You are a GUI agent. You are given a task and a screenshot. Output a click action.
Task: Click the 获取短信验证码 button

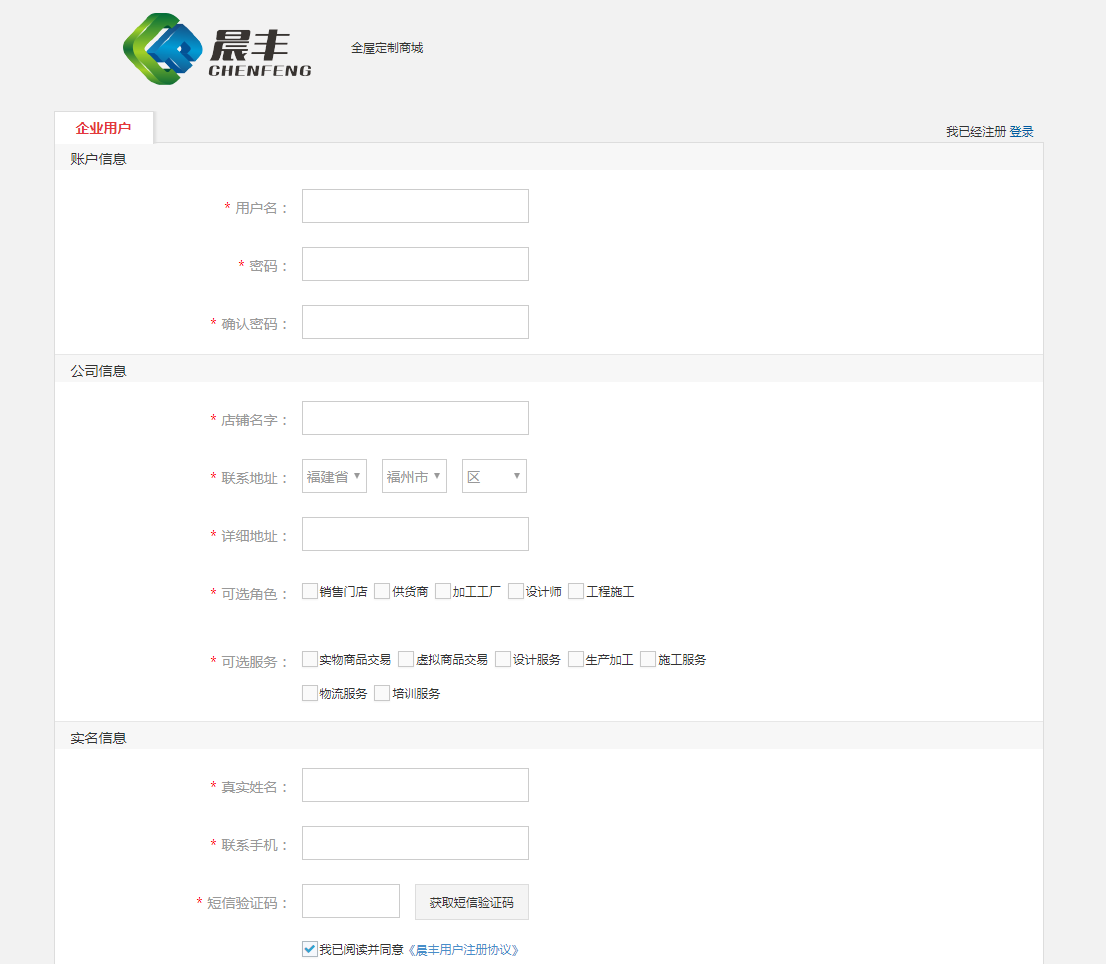click(x=470, y=901)
